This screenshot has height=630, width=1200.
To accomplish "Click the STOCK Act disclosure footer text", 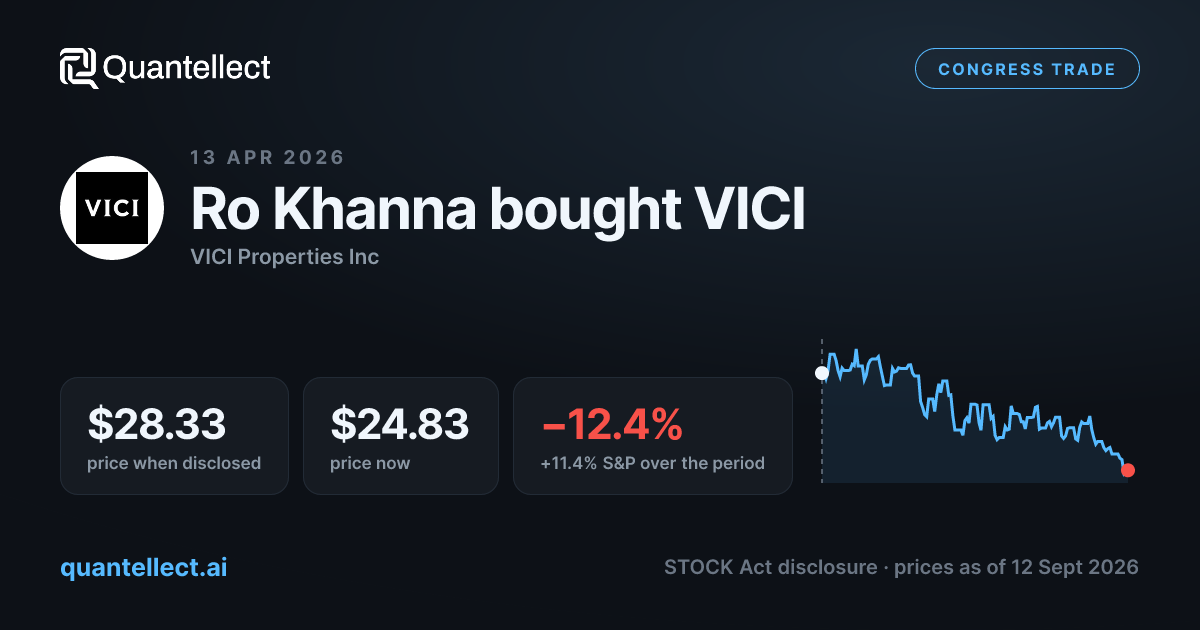I will click(x=901, y=567).
